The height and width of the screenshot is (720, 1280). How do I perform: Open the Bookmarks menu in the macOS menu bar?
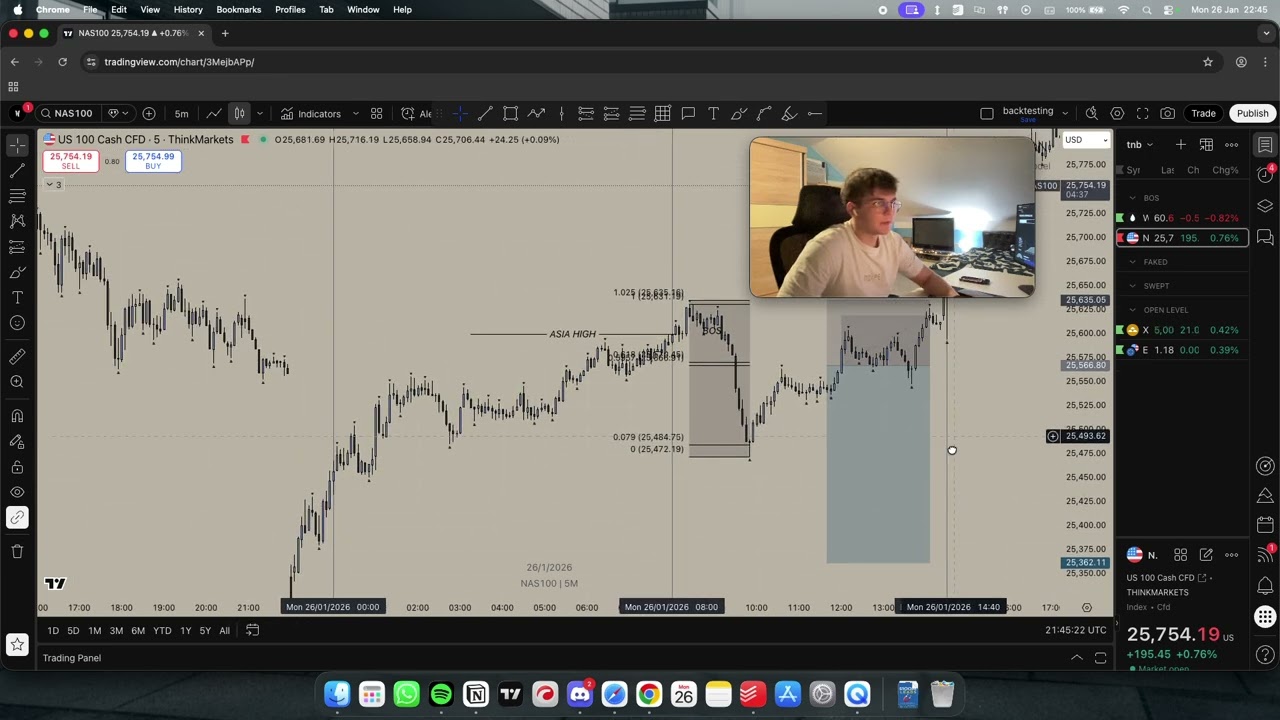[238, 9]
